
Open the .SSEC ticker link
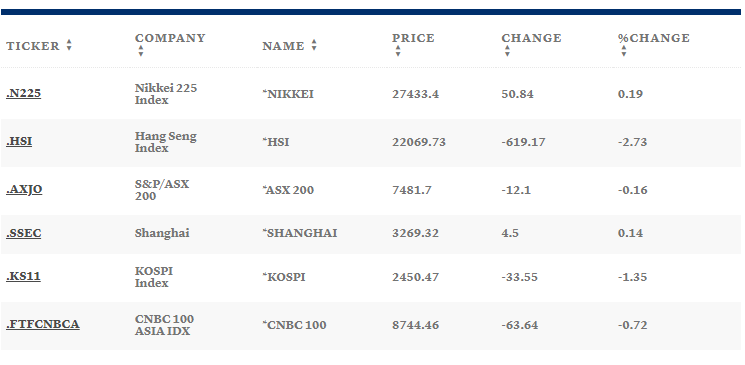click(x=23, y=233)
